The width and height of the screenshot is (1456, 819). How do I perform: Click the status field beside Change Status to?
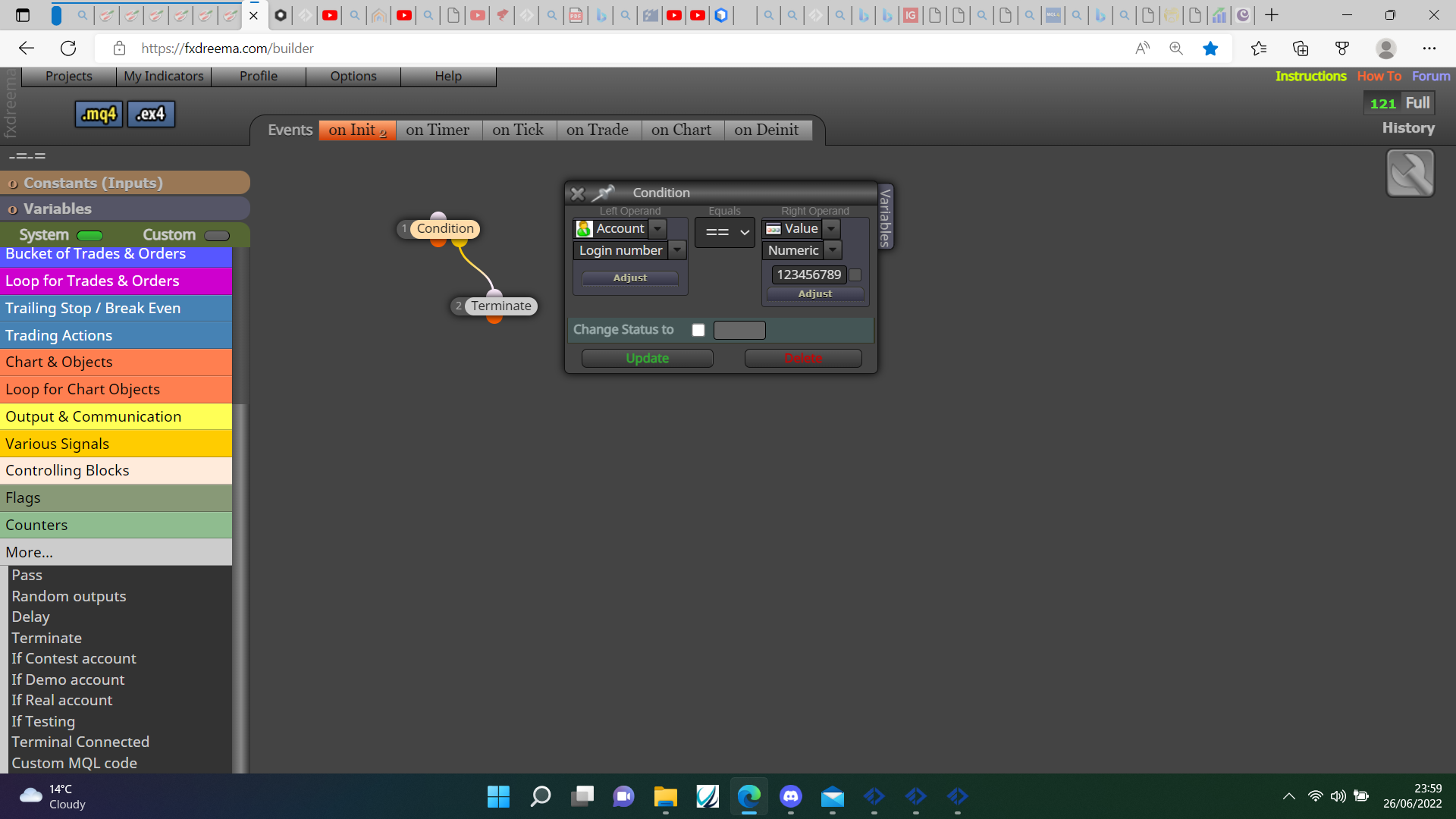pyautogui.click(x=739, y=330)
